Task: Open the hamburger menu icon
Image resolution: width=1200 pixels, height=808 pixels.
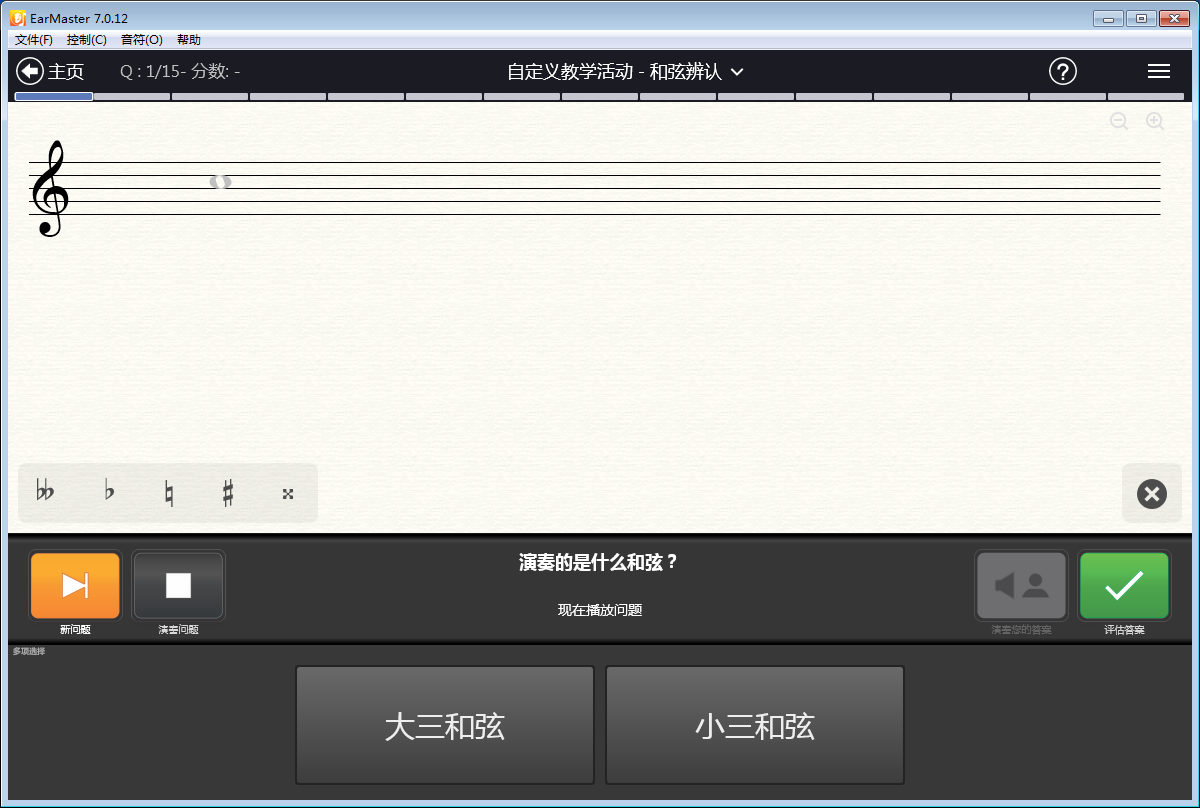Action: pos(1159,71)
